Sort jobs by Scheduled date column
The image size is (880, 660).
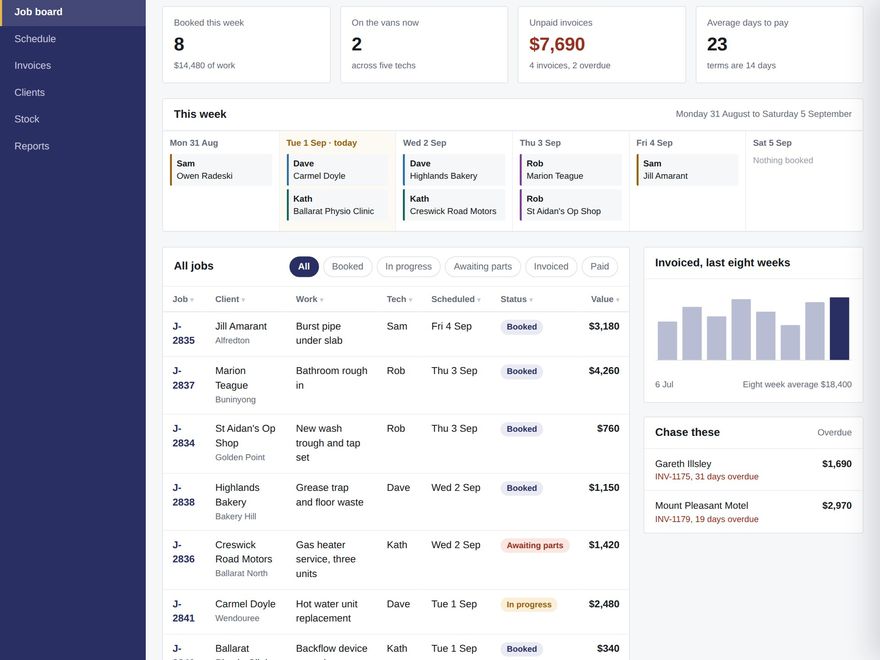click(456, 299)
